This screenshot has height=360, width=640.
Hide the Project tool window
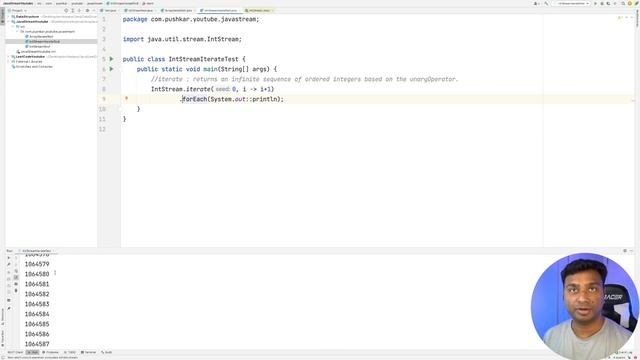pos(94,10)
